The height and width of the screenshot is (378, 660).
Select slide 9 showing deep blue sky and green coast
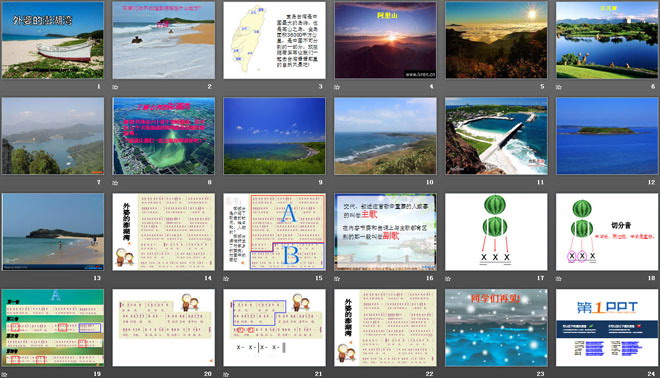[x=274, y=136]
